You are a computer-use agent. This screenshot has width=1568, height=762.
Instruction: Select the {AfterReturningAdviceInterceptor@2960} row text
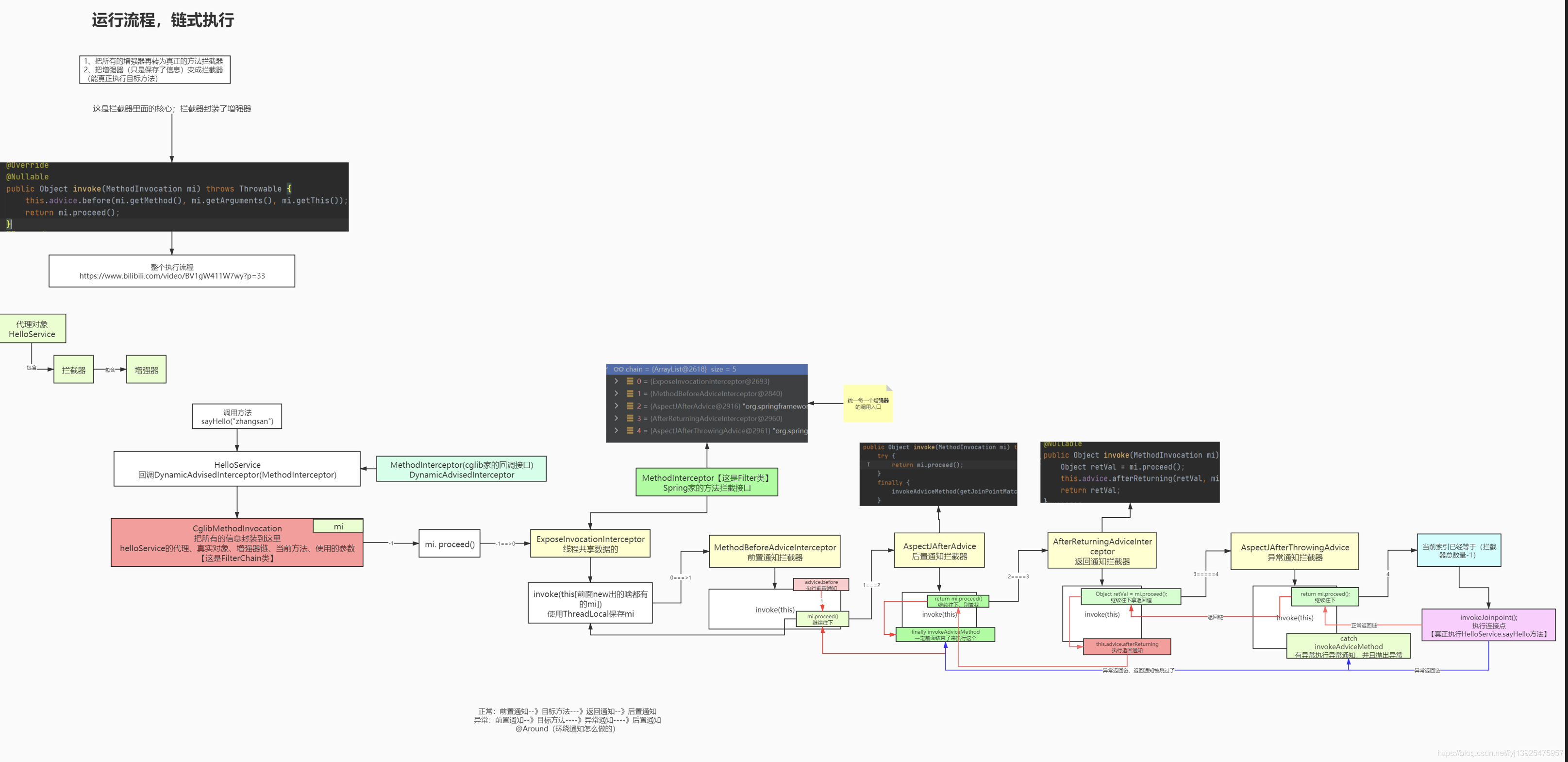coord(716,419)
